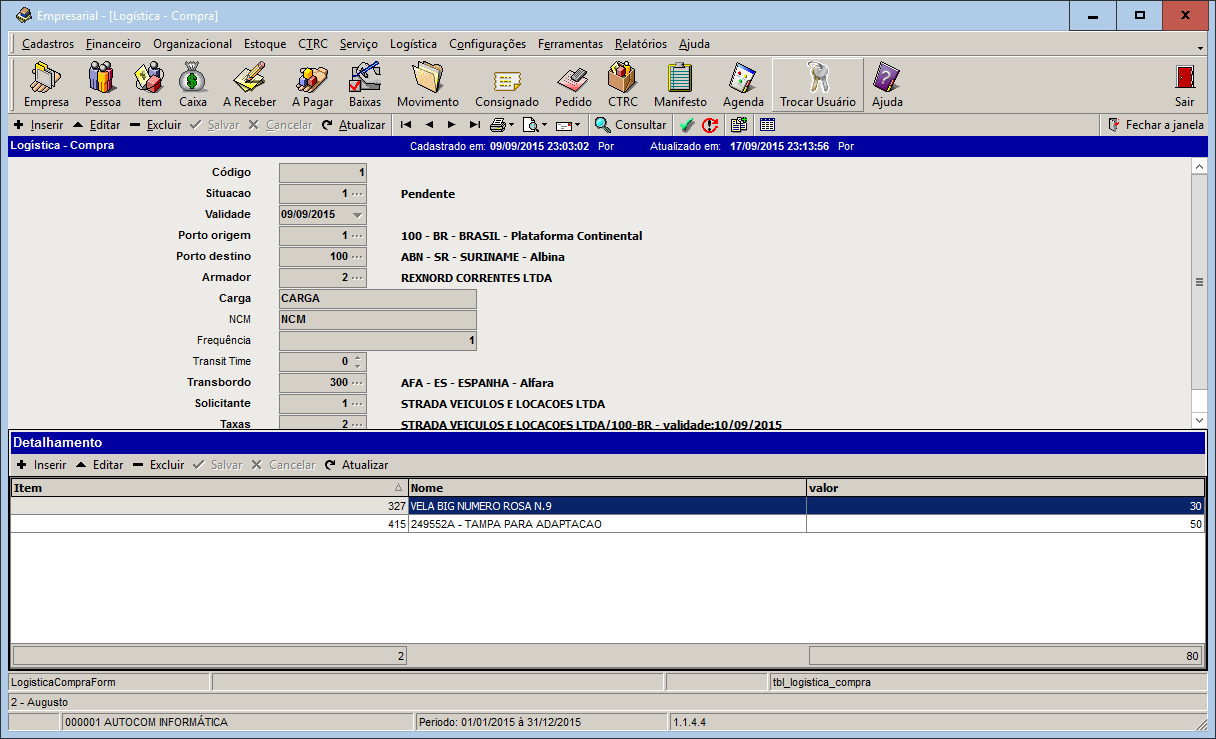Increase the Transit Time spinner value
The image size is (1216, 739).
[x=359, y=357]
